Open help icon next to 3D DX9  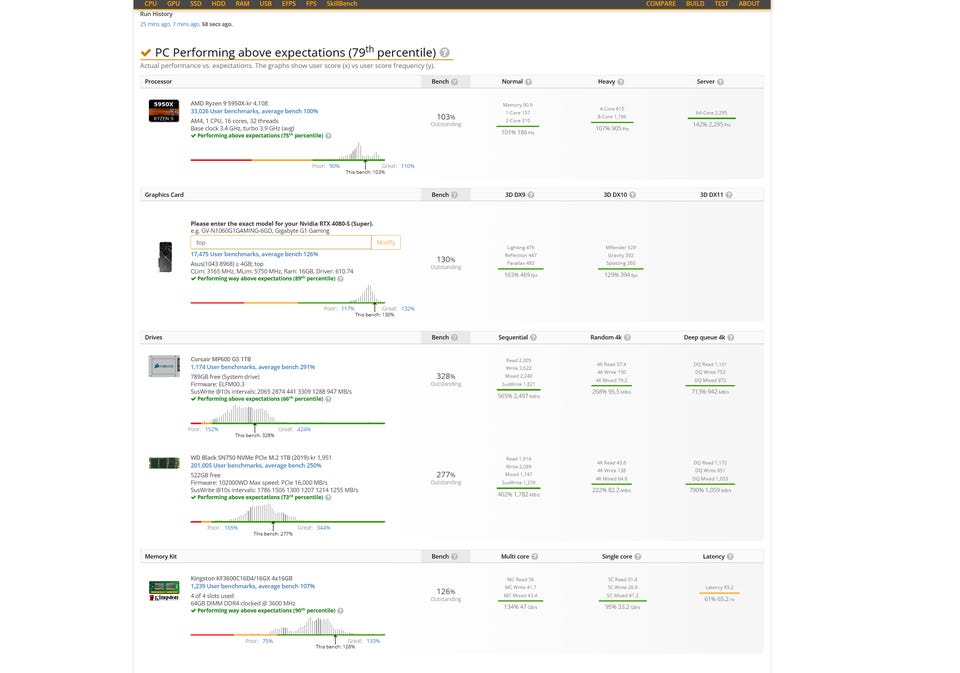531,195
